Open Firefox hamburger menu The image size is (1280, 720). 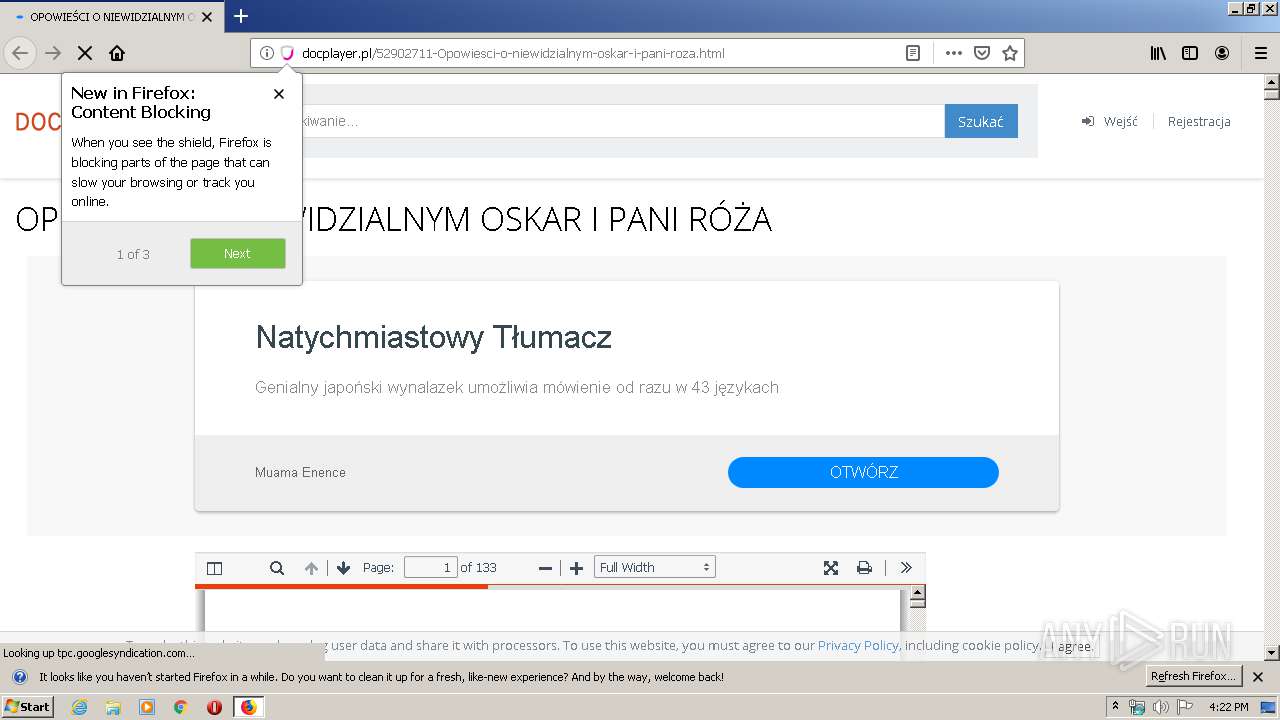pos(1260,53)
